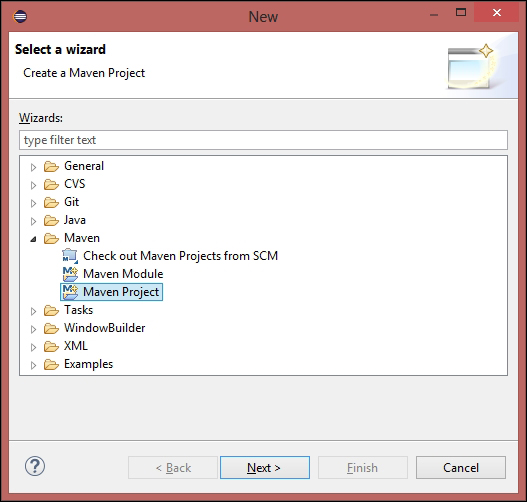Image resolution: width=527 pixels, height=502 pixels.
Task: Collapse the Maven category
Action: point(33,239)
